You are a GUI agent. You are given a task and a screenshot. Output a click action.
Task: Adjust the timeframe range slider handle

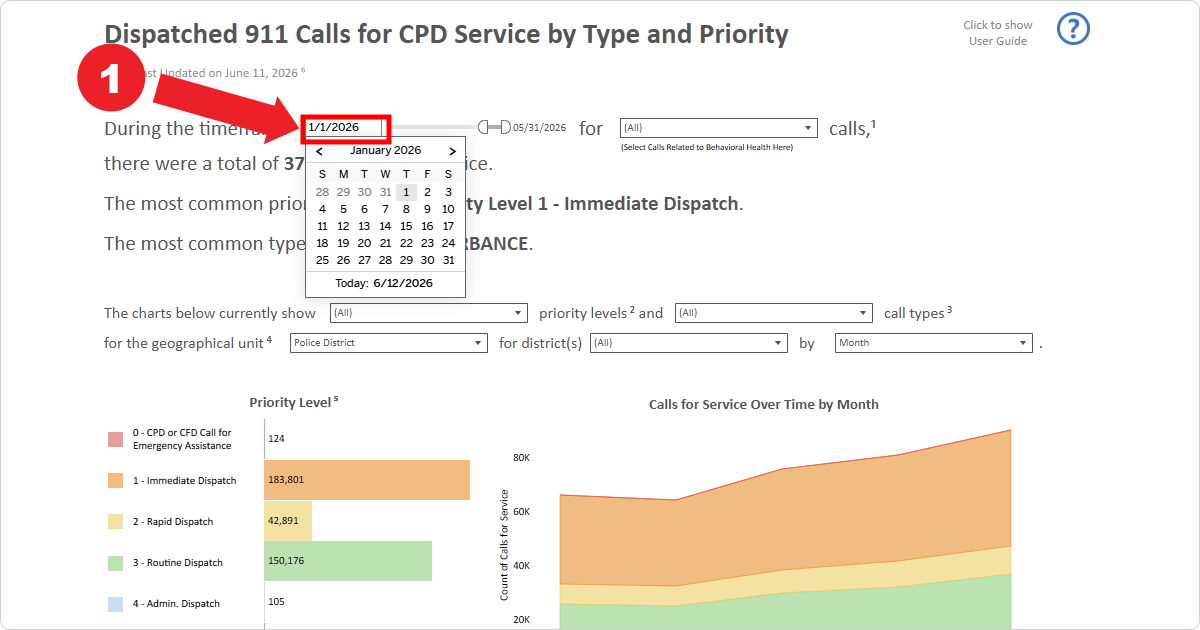495,127
